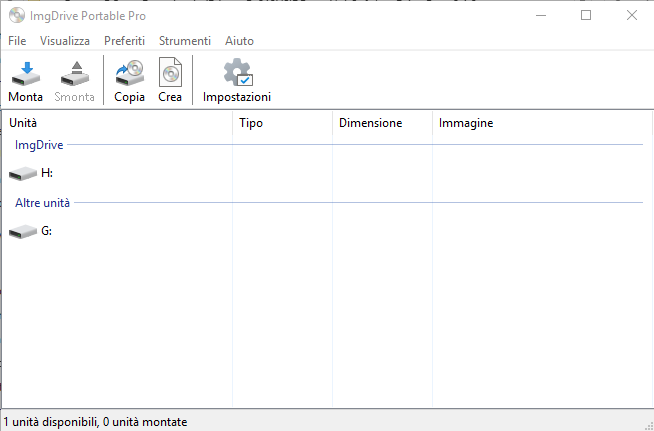654x431 pixels.
Task: Click the window resize grip in status bar
Action: click(x=649, y=426)
